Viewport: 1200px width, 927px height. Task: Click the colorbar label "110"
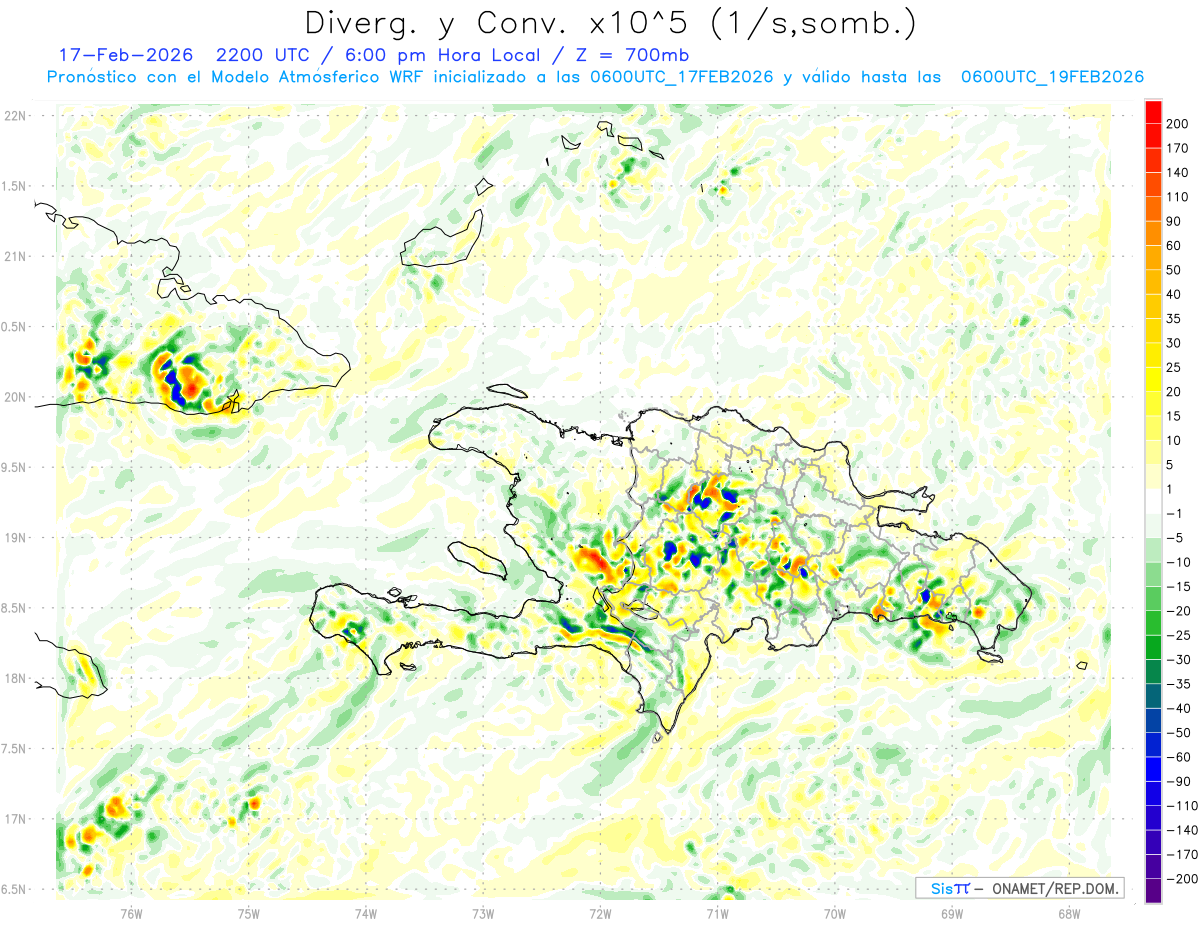1179,197
